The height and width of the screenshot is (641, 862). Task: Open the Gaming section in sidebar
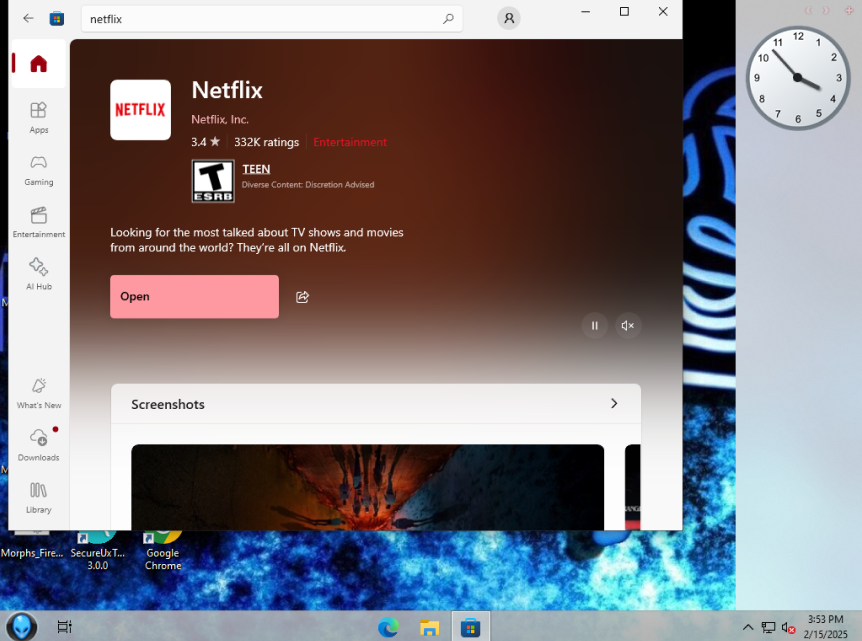38,170
